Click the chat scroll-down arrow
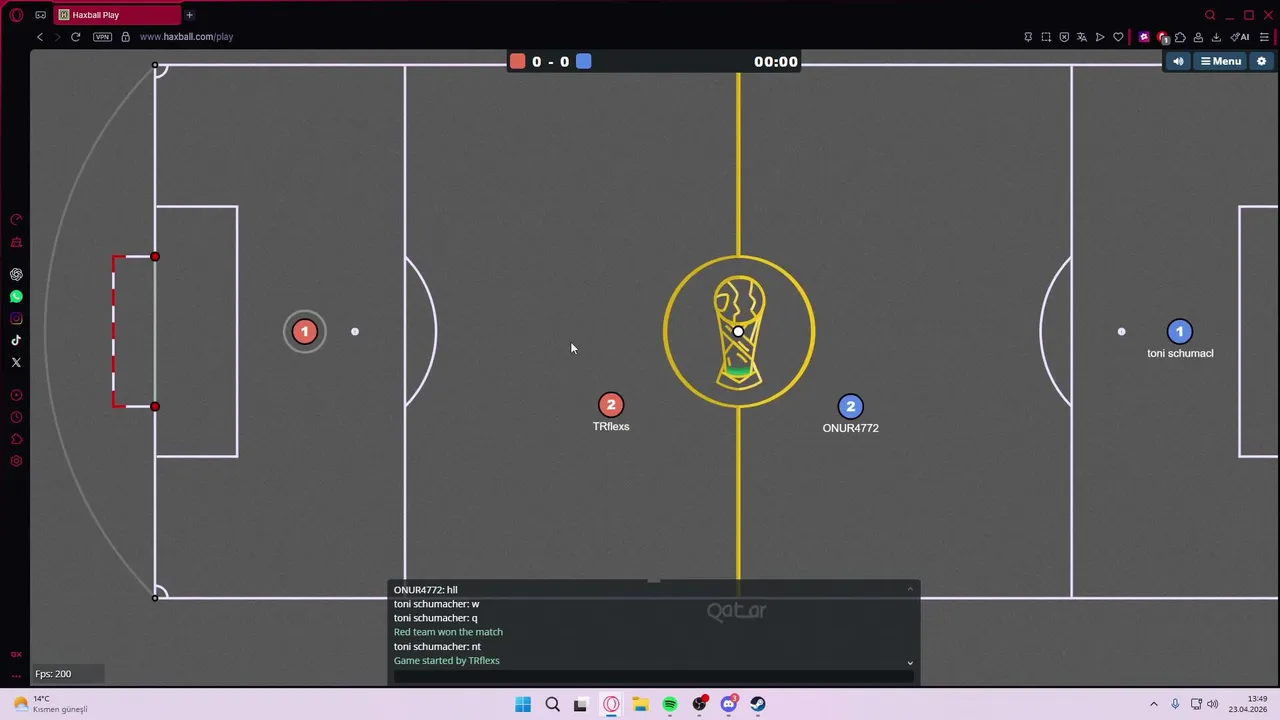The image size is (1280, 720). click(x=910, y=663)
